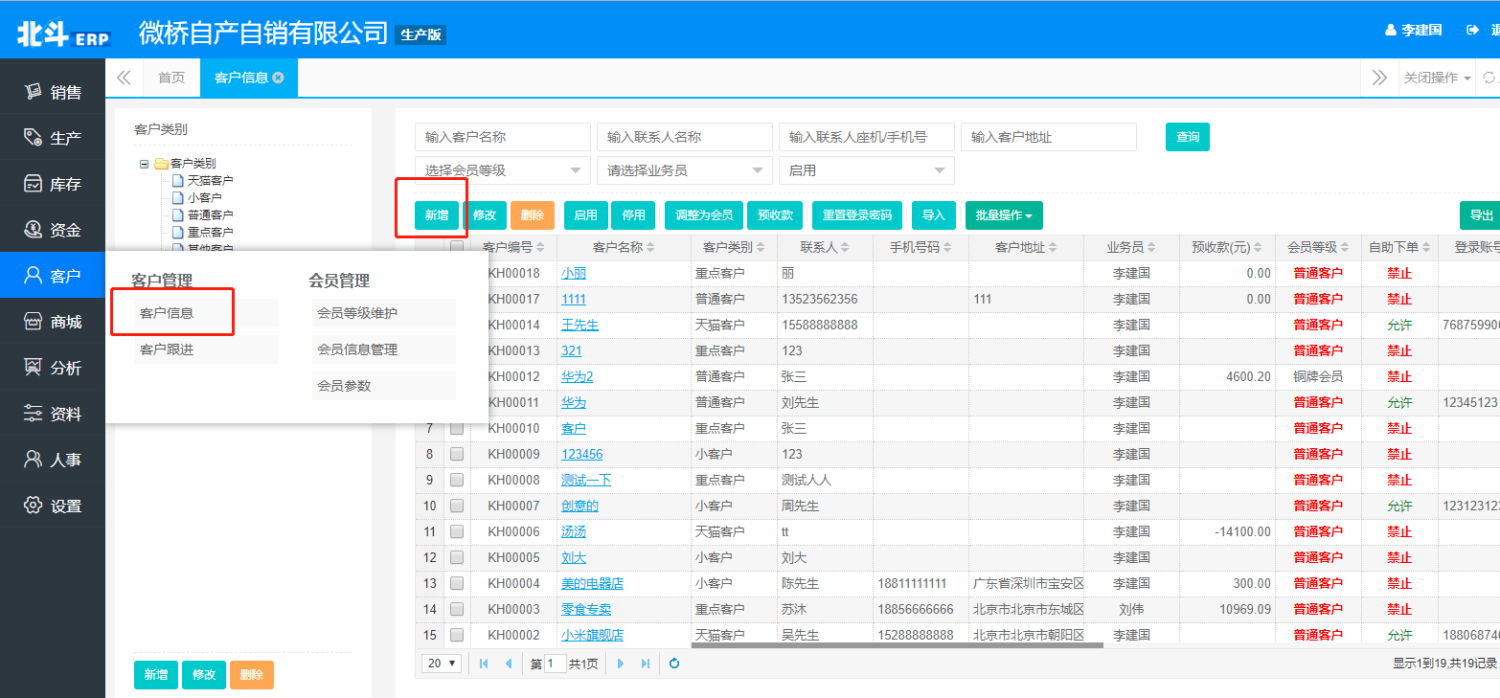This screenshot has height=698, width=1500.
Task: Open the 资料 data module in sidebar
Action: click(52, 414)
